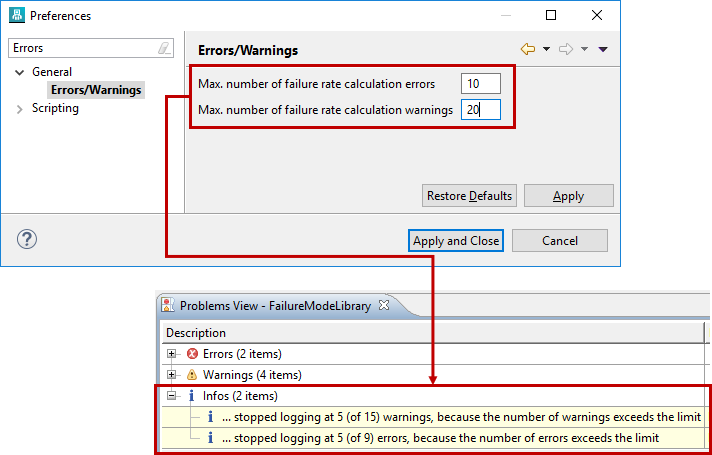Viewport: 712px width, 455px height.
Task: Clear the filter text with eraser icon
Action: pyautogui.click(x=165, y=48)
